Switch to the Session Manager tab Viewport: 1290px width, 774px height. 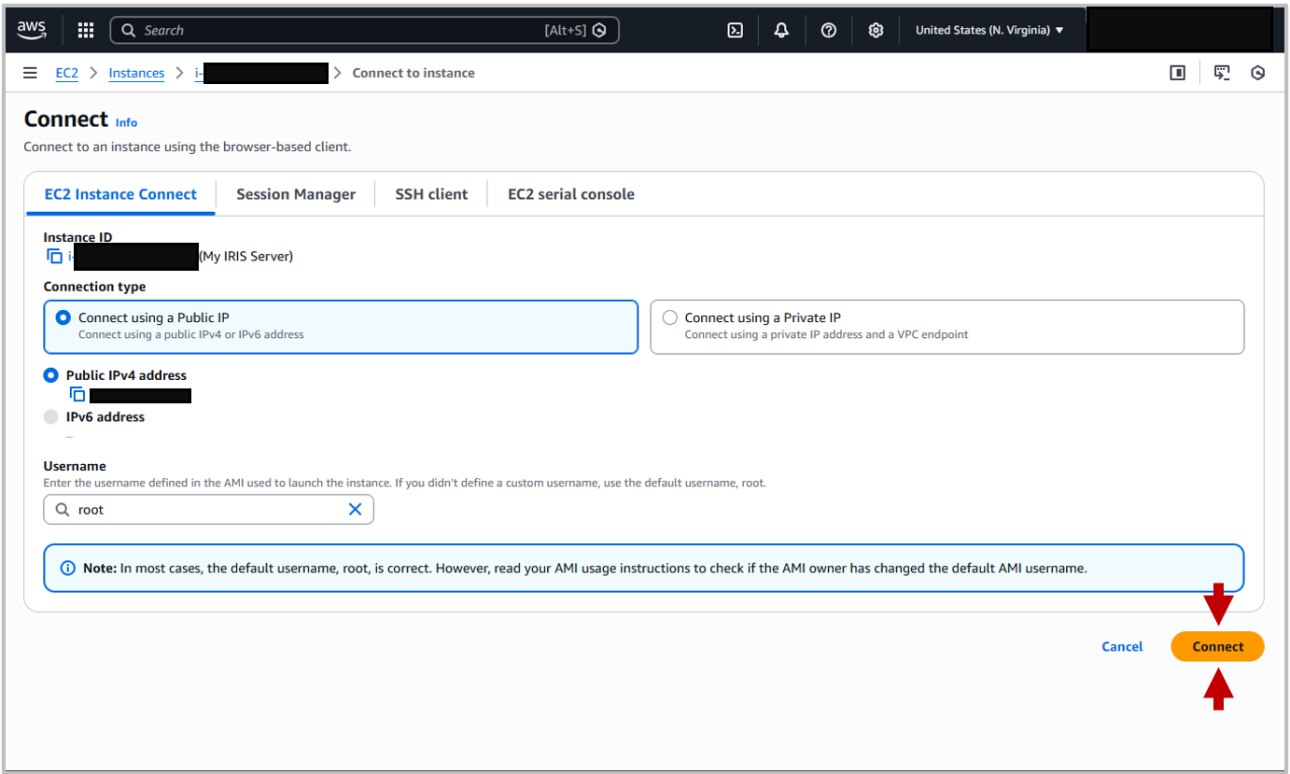[x=295, y=194]
